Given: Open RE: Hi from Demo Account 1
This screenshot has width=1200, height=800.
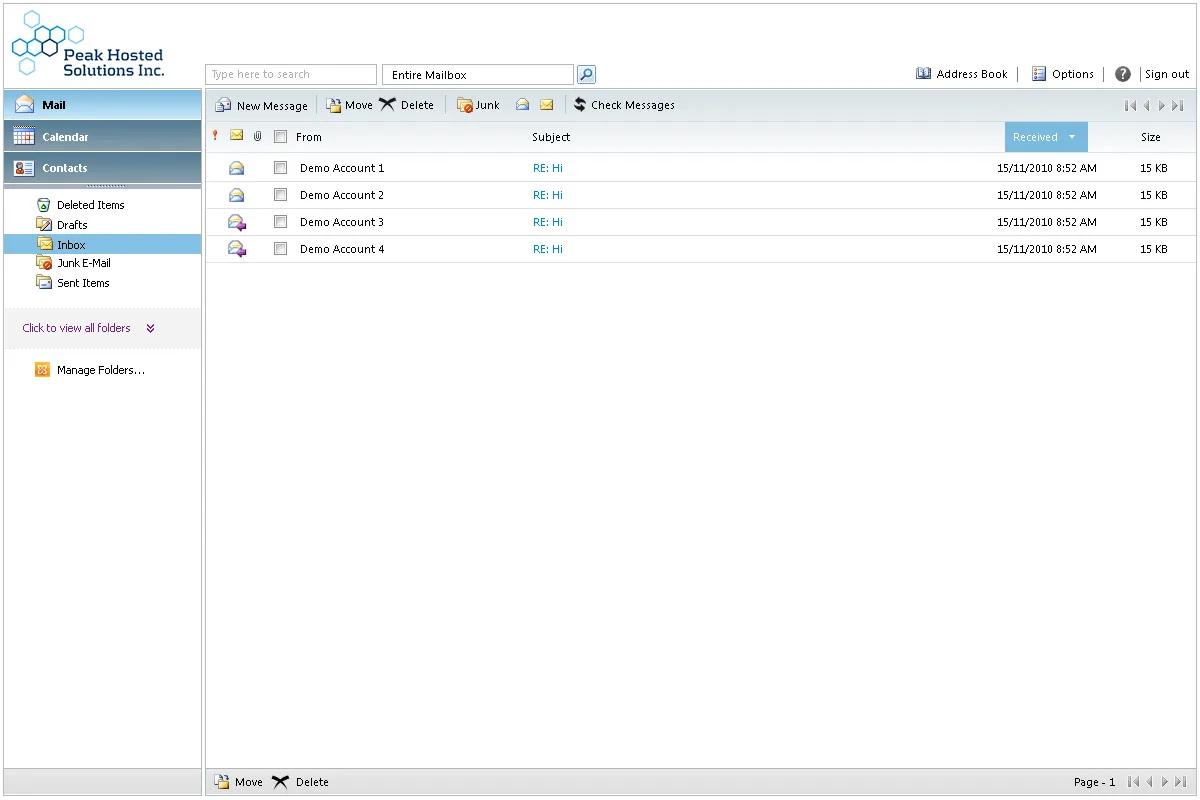Looking at the screenshot, I should [x=548, y=168].
